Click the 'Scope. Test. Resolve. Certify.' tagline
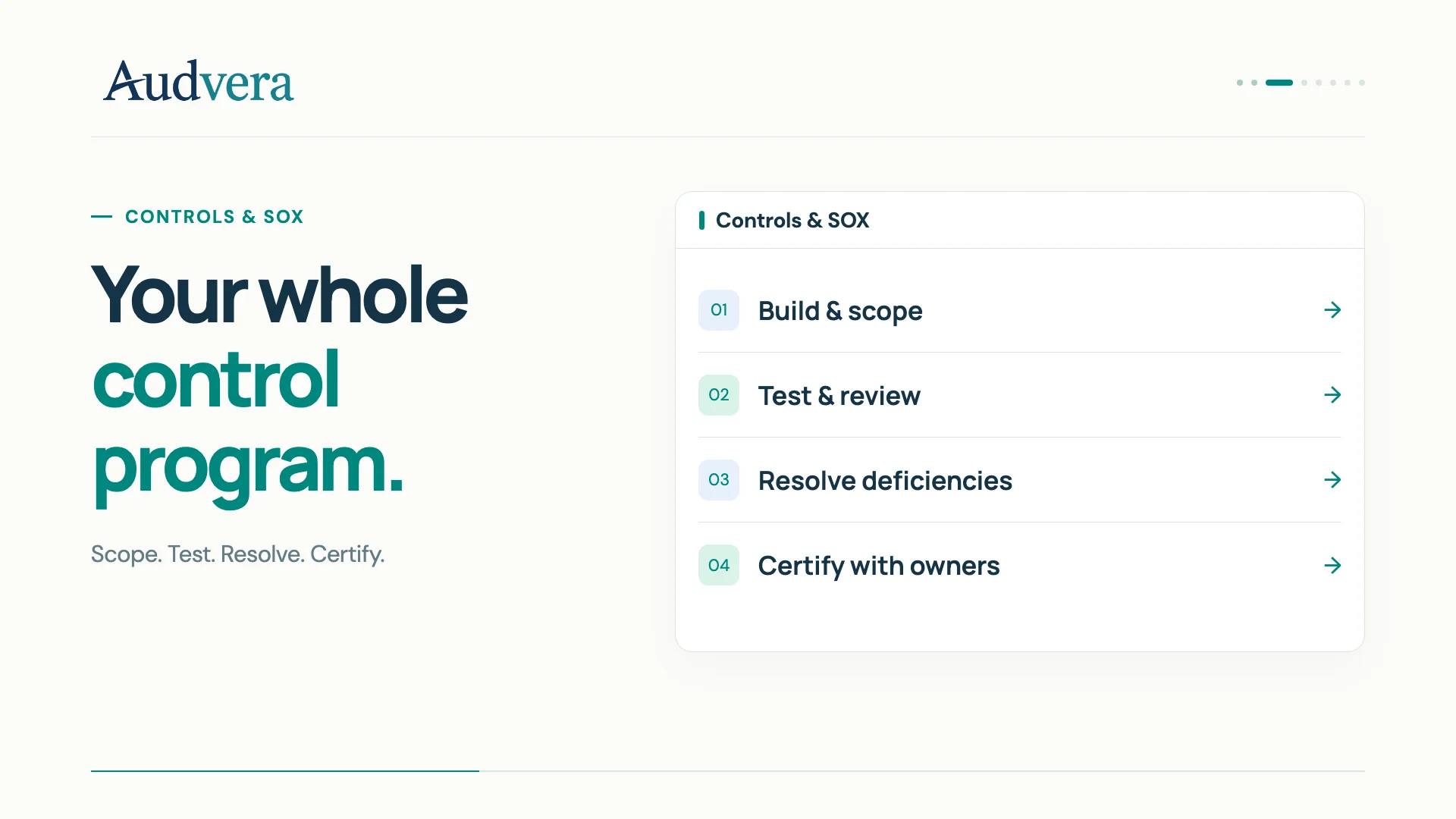 237,554
